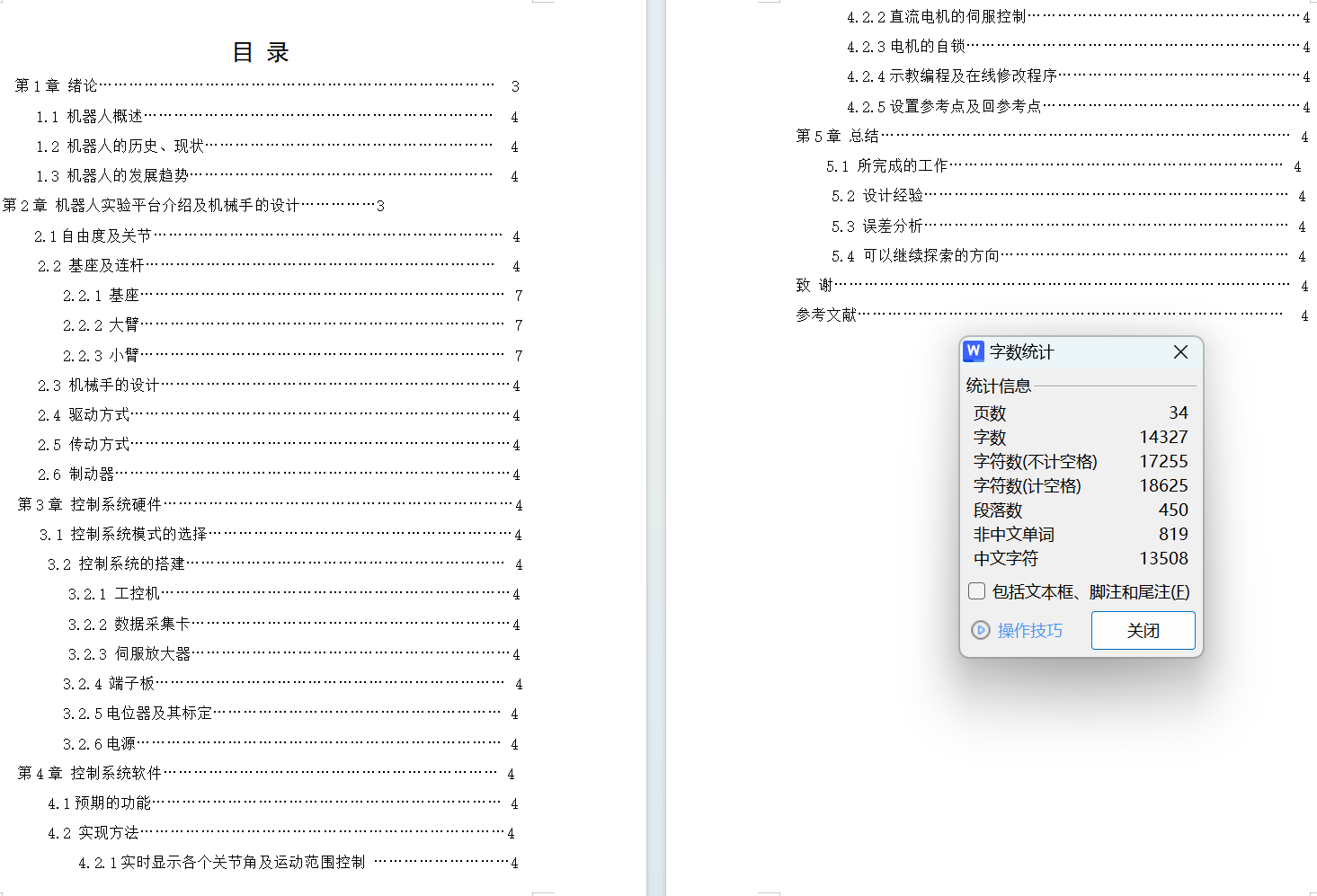The width and height of the screenshot is (1317, 896).
Task: Go to the 参考文献 TOC entry
Action: [1053, 315]
